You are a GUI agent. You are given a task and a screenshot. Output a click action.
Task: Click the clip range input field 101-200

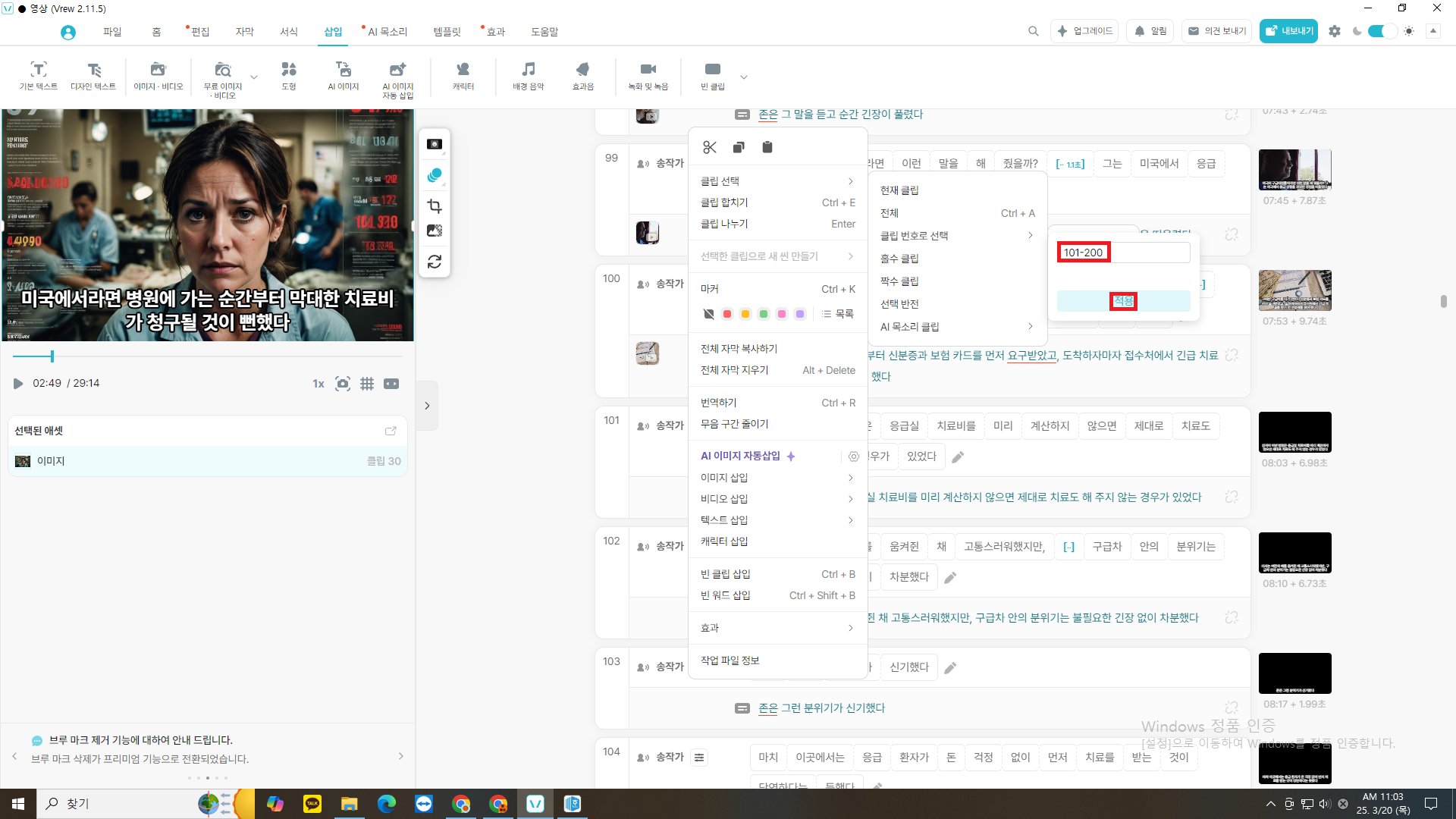[1122, 253]
